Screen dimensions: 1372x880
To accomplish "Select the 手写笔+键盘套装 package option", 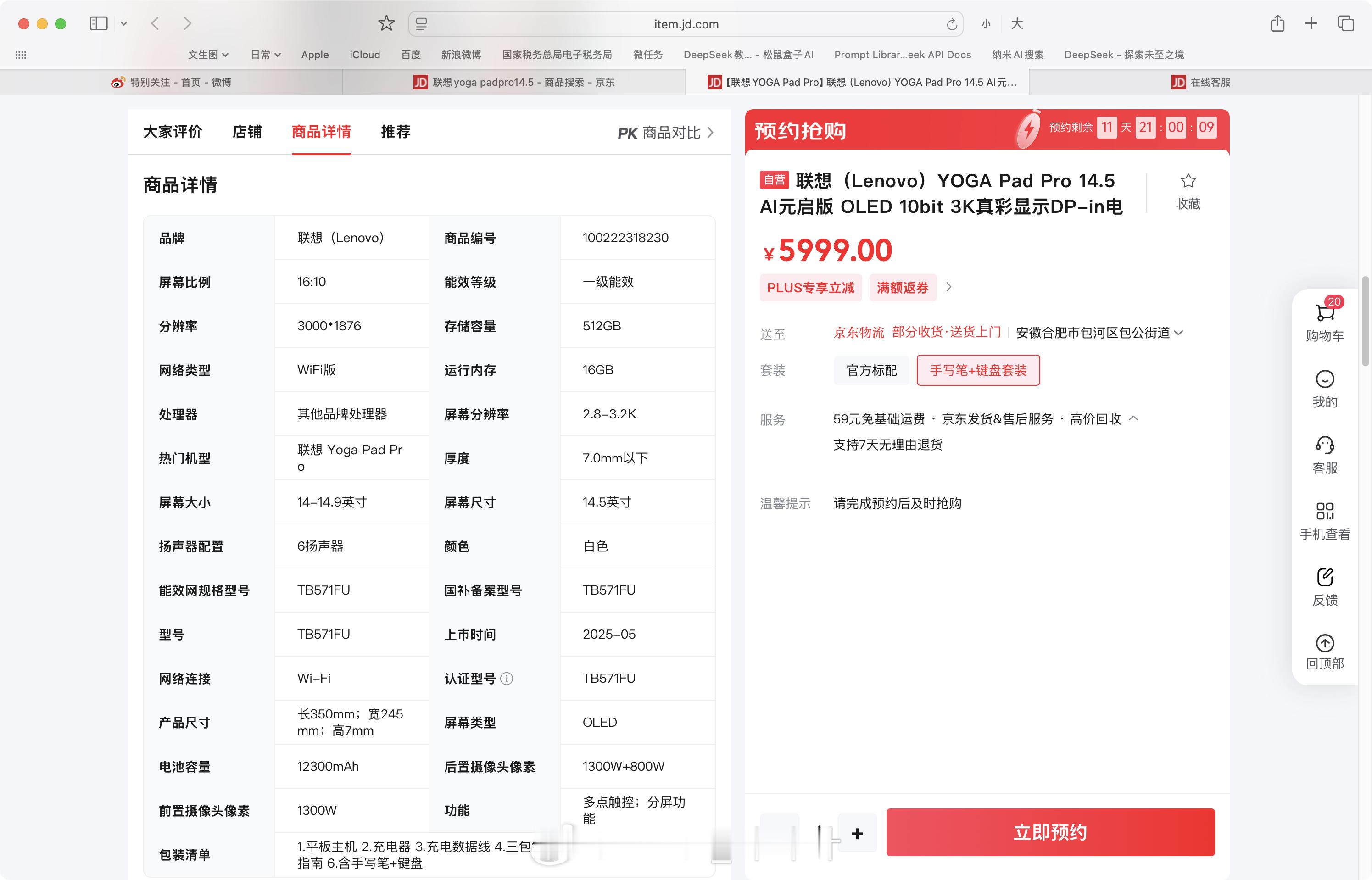I will (978, 370).
